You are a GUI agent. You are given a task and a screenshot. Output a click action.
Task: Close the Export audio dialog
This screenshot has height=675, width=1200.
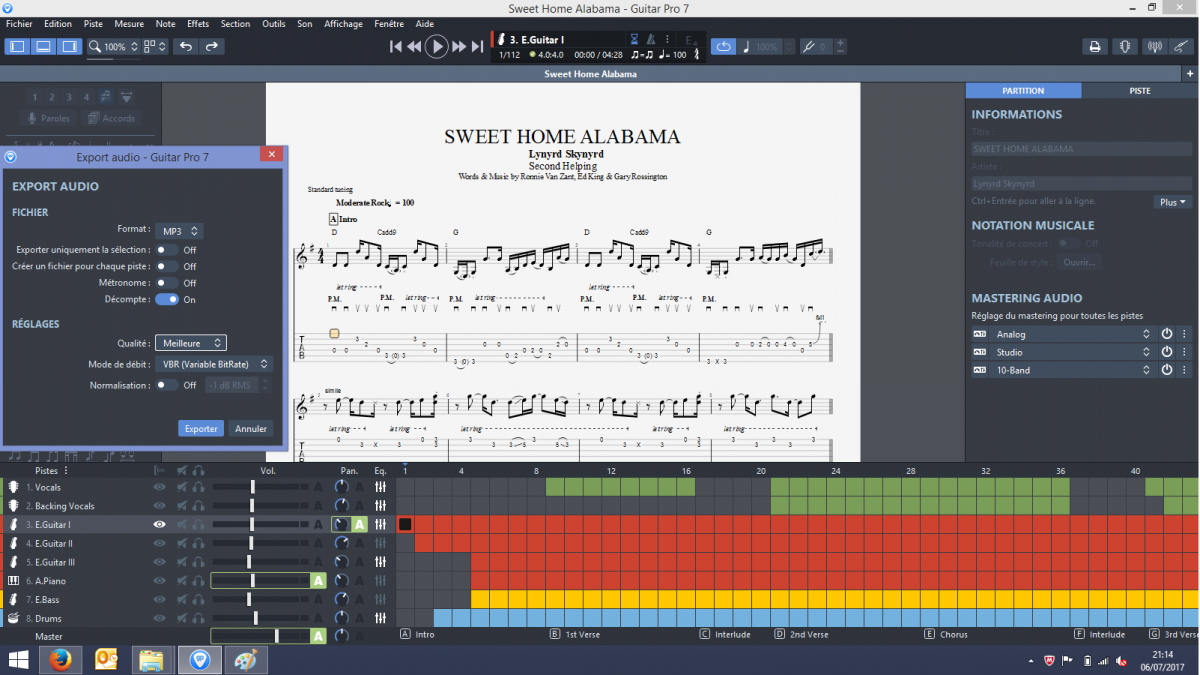271,155
